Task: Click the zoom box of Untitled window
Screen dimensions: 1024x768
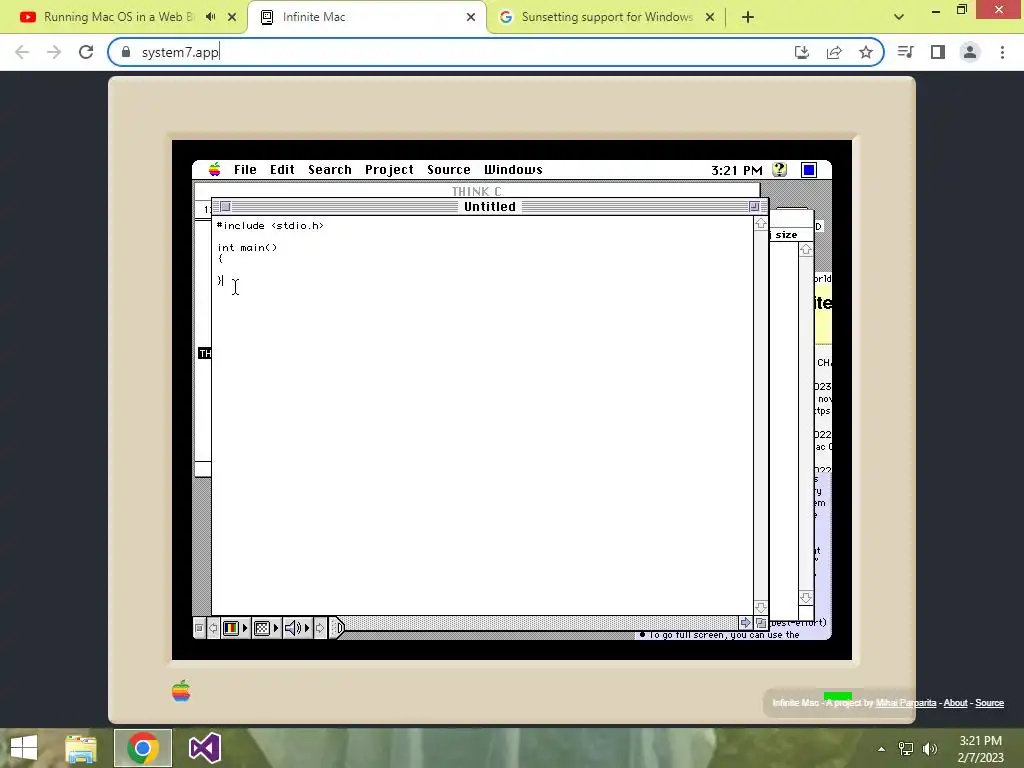Action: 754,206
